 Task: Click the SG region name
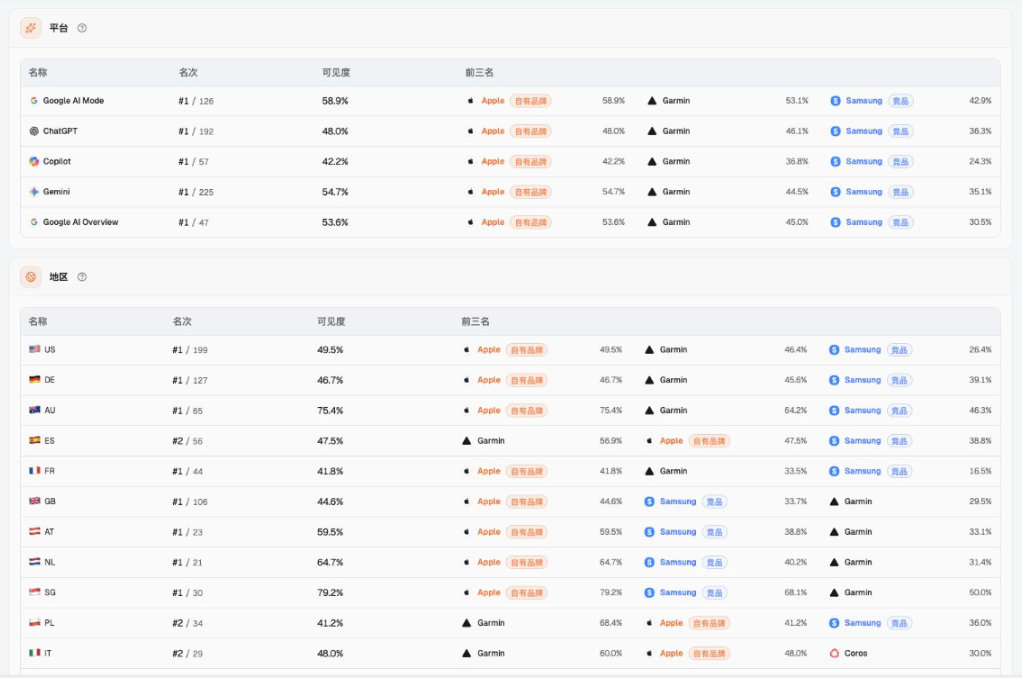[50, 593]
